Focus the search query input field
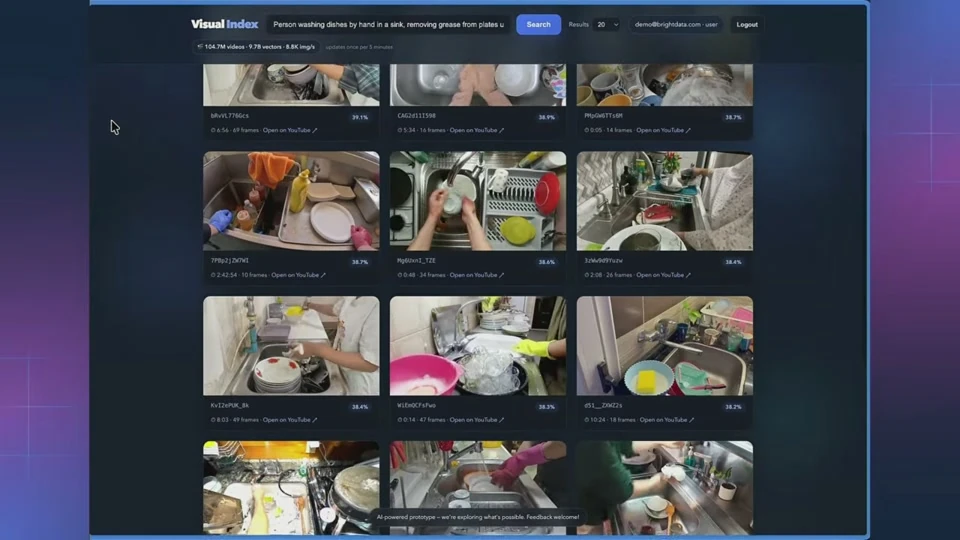Image resolution: width=960 pixels, height=540 pixels. click(x=388, y=24)
